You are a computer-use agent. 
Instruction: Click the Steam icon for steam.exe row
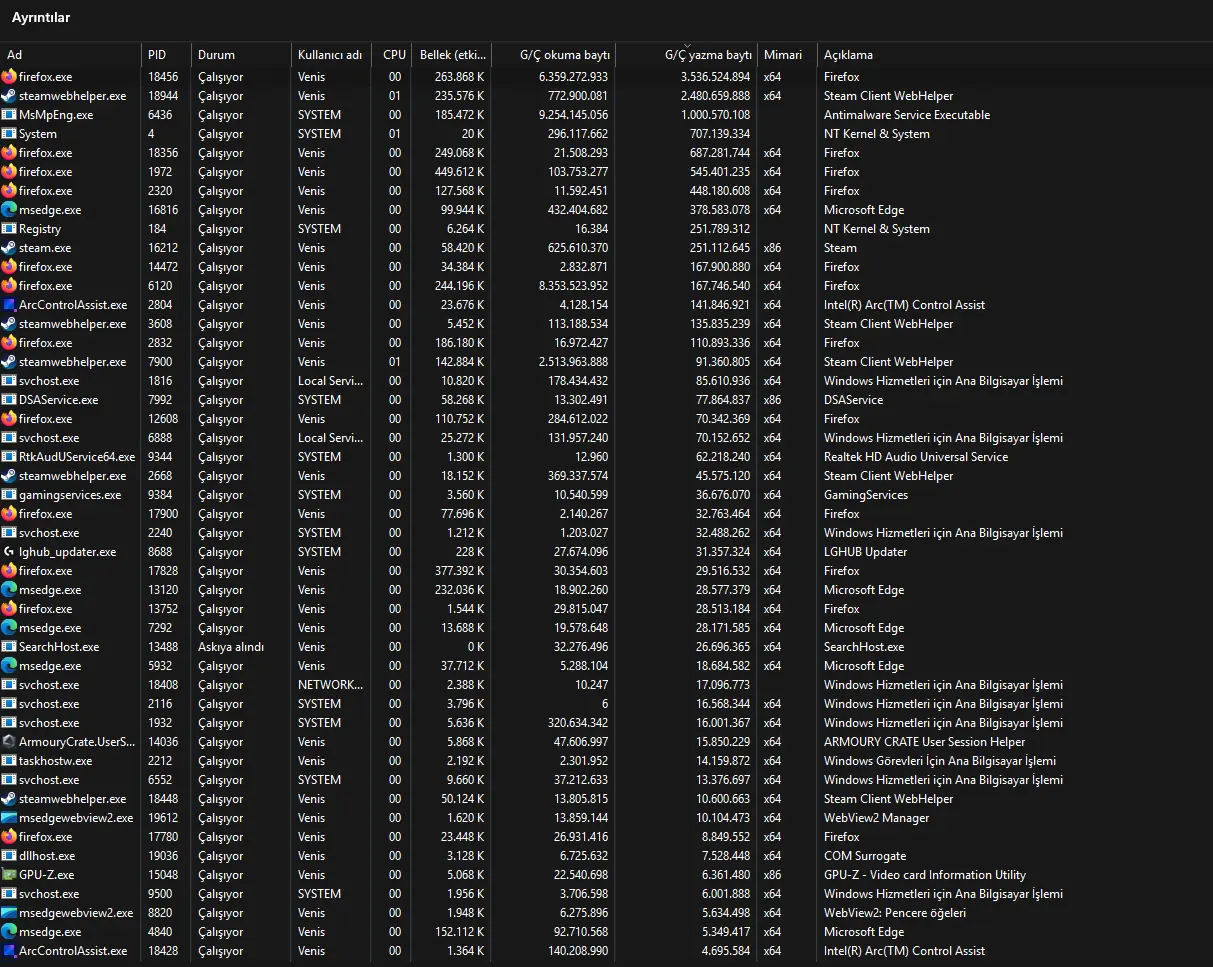coord(9,248)
